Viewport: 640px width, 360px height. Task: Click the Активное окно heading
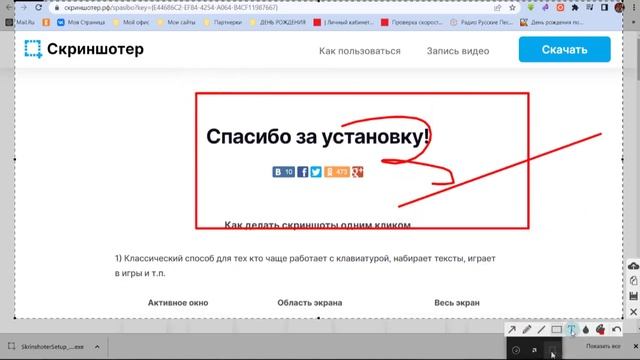click(178, 303)
